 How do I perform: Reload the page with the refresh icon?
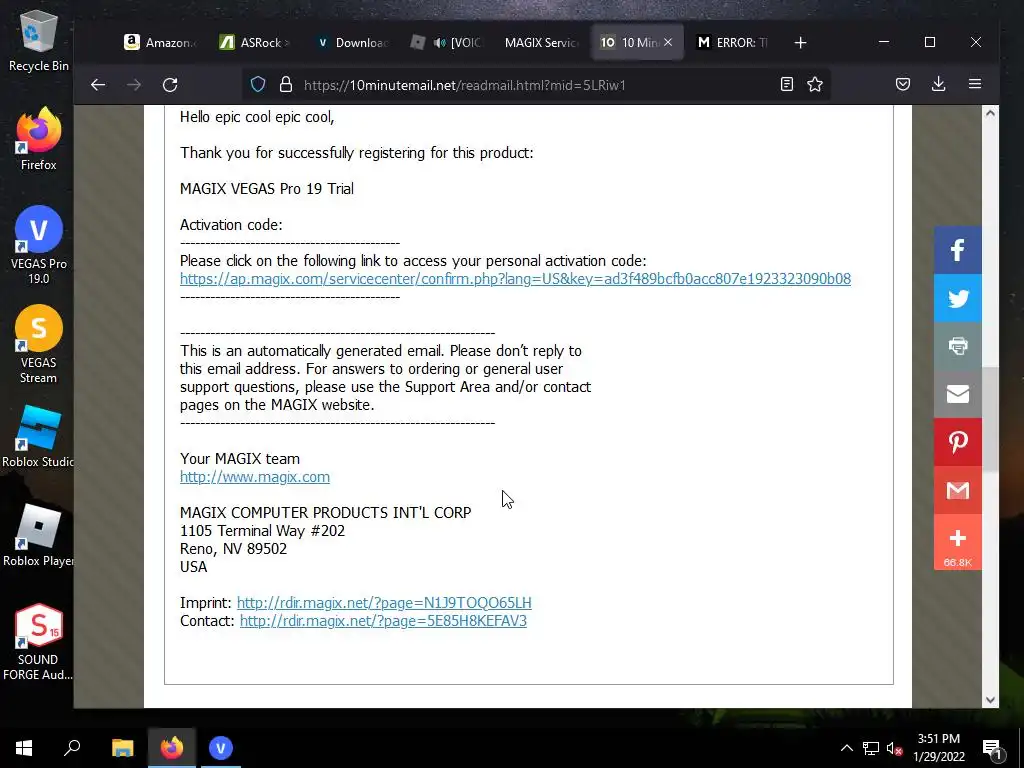click(170, 85)
